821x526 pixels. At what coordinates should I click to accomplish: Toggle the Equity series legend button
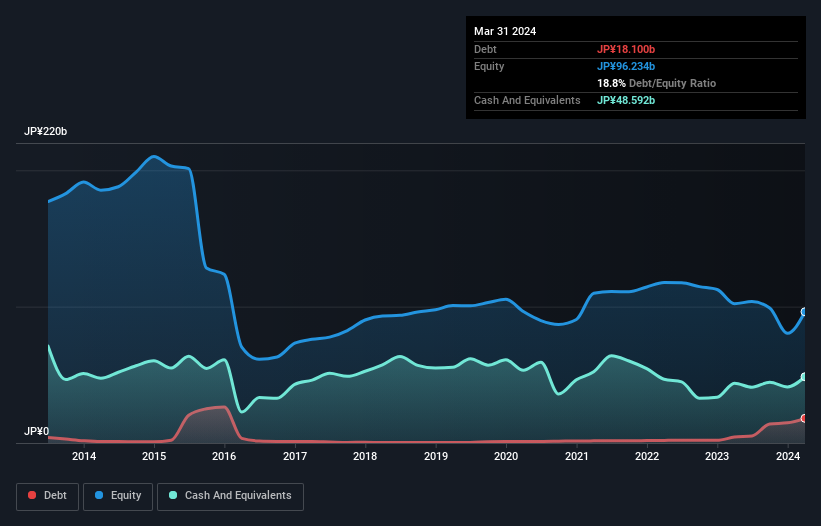click(118, 496)
